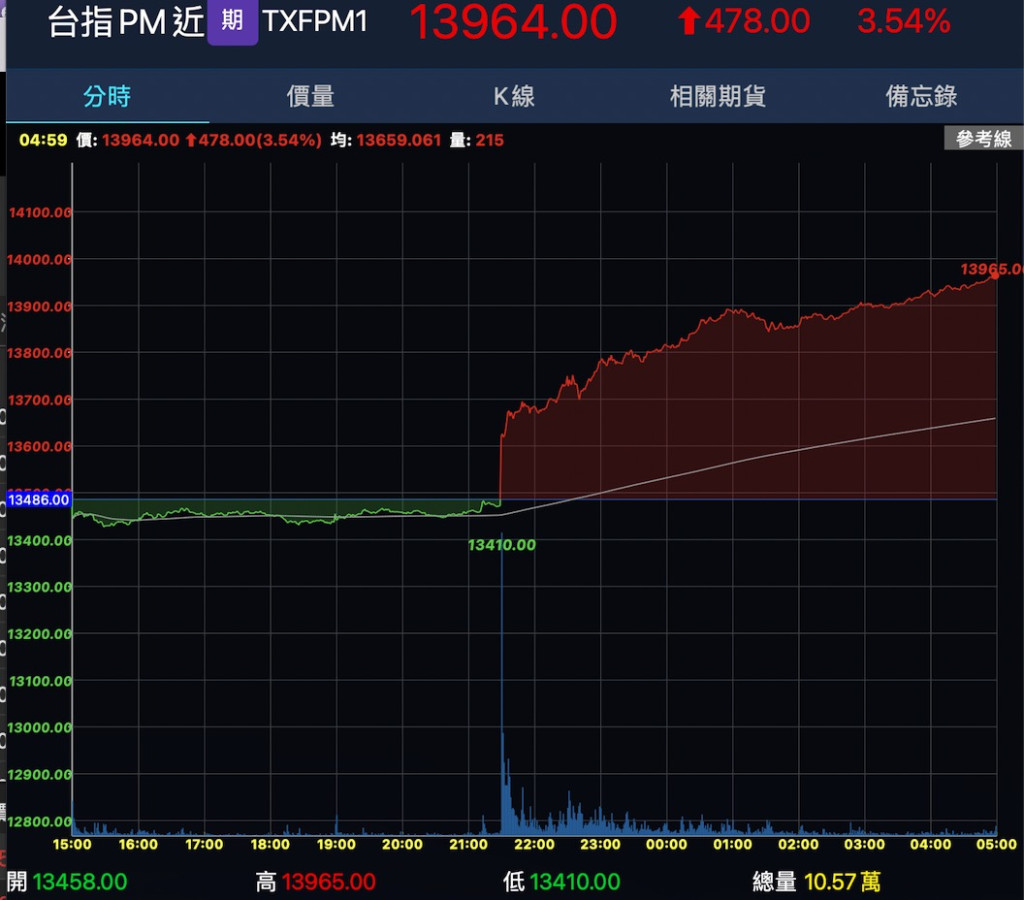
Task: Click the large 13964.00 price
Action: (513, 22)
